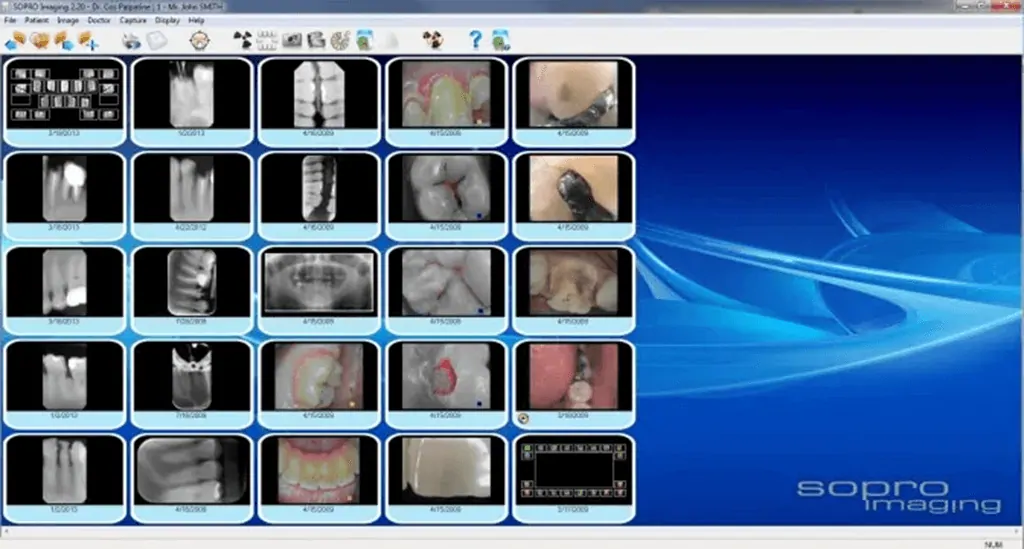Click the black radiation X-ray capture icon
The image size is (1024, 549).
[243, 41]
